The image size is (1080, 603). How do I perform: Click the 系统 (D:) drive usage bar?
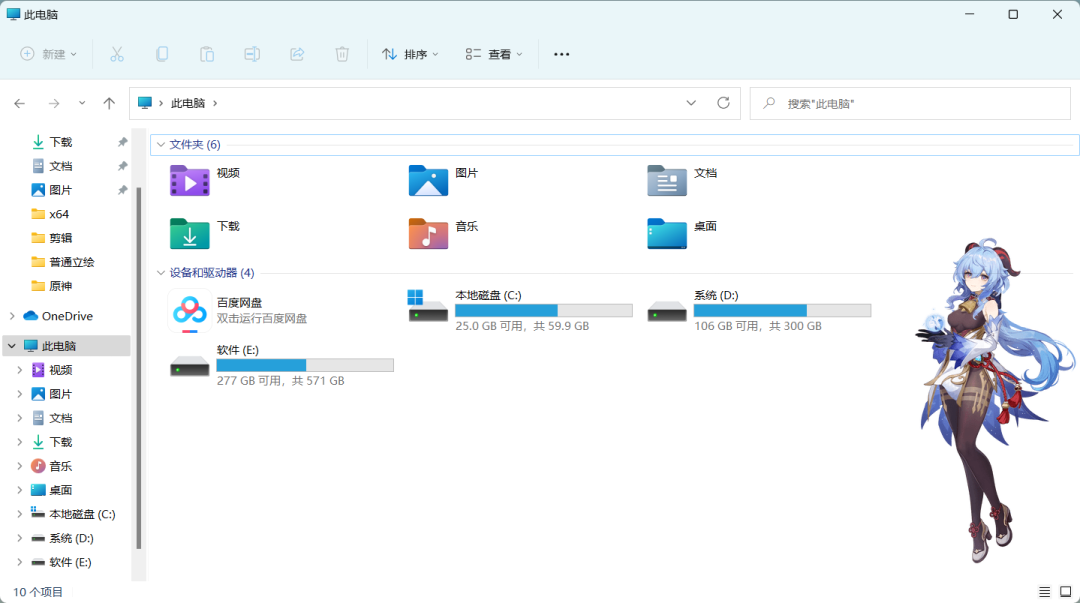tap(782, 310)
